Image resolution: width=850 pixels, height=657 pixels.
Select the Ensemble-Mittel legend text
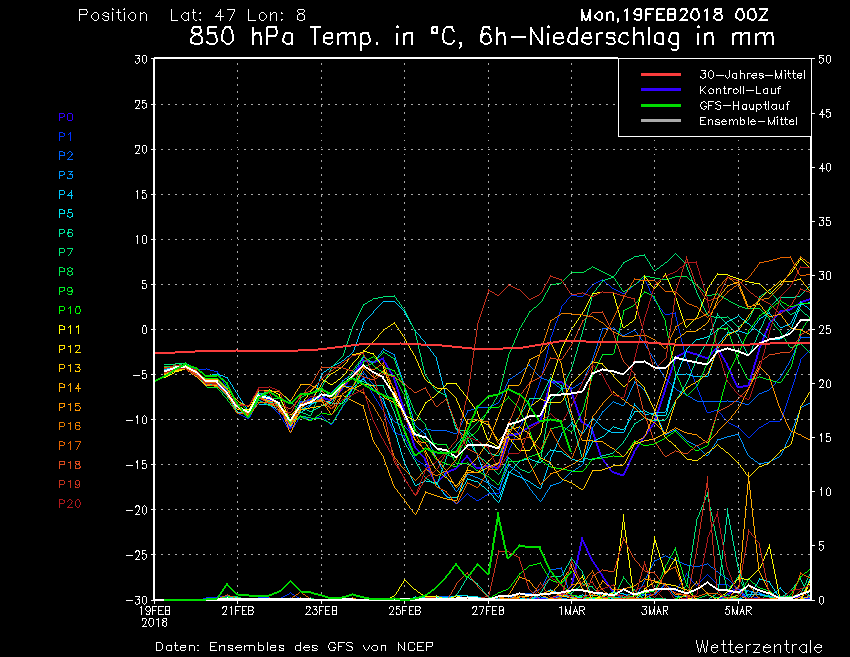point(748,121)
